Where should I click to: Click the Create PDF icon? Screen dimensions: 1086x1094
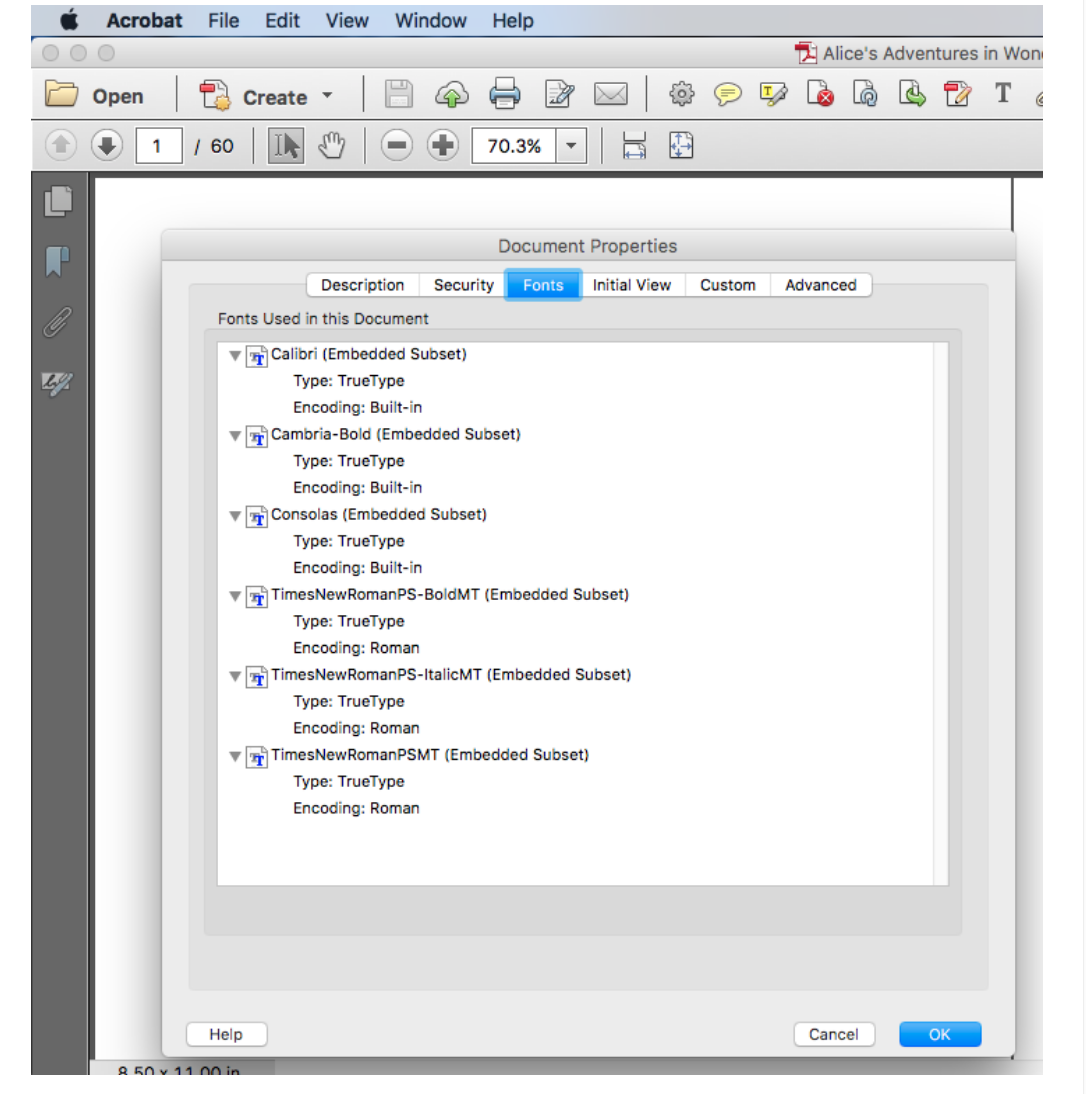click(x=214, y=95)
